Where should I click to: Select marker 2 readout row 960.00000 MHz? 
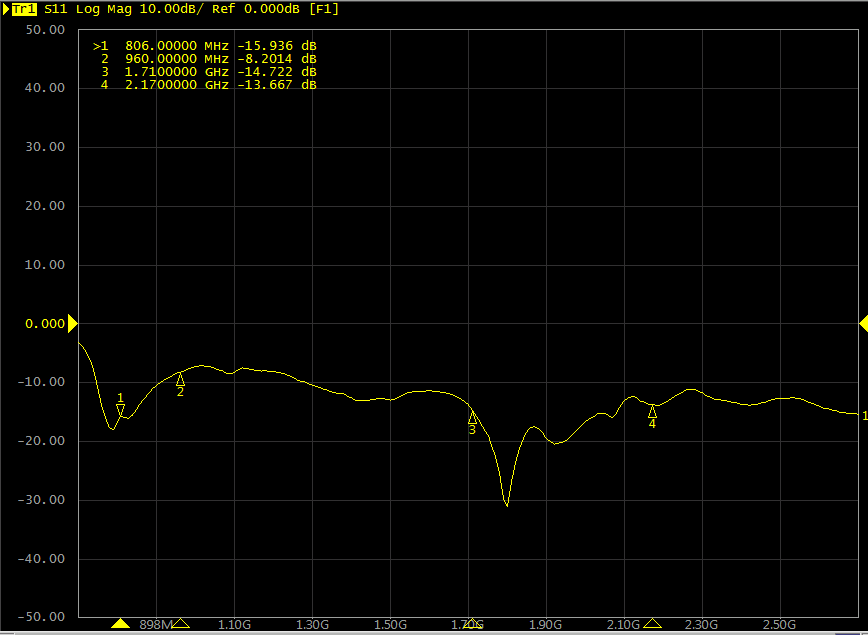[208, 59]
